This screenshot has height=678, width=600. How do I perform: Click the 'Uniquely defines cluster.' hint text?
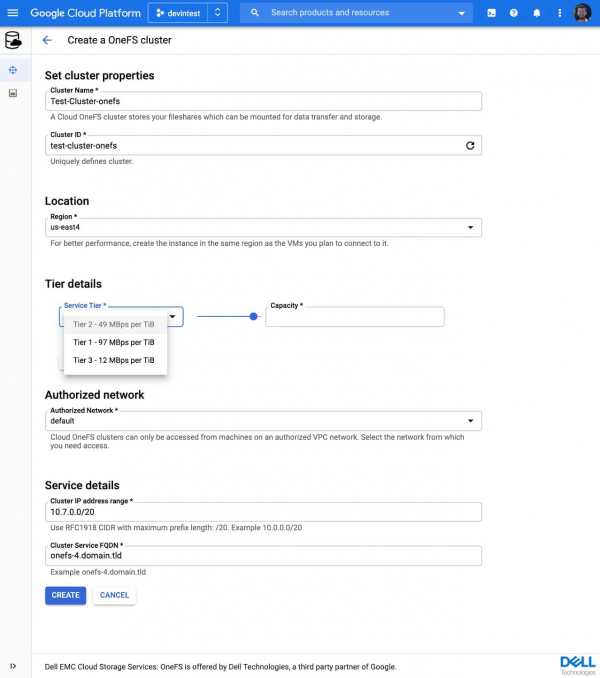(x=92, y=161)
